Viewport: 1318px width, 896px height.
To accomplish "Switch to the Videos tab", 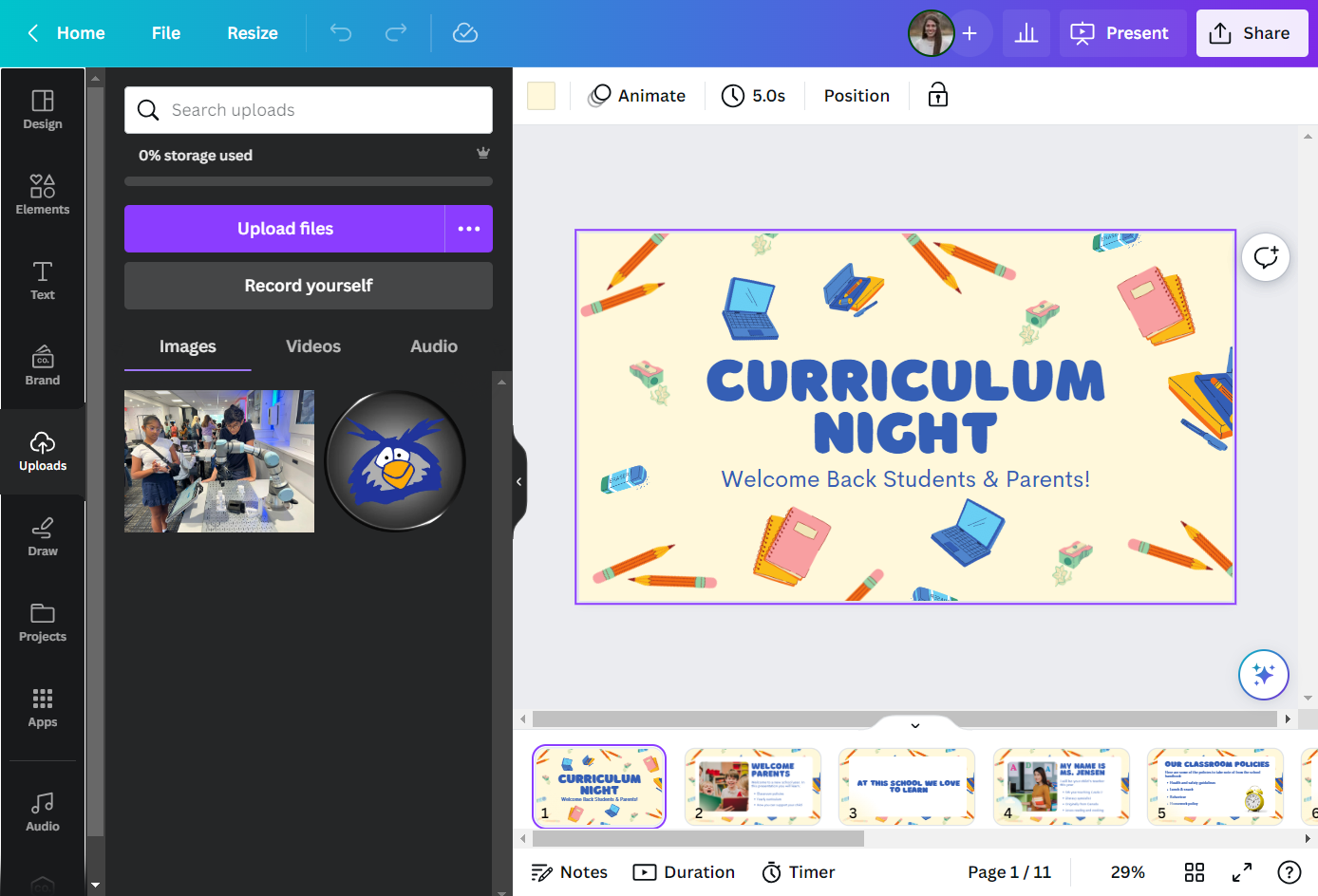I will [x=313, y=346].
